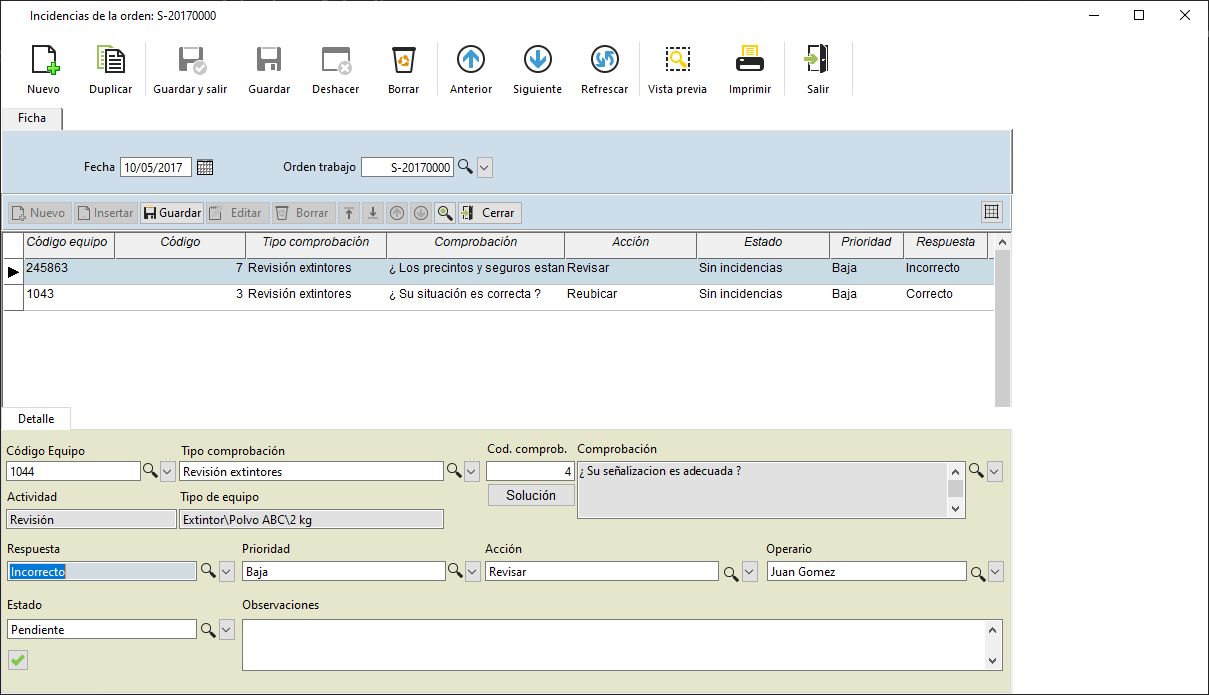Select the Ficha tab
The width and height of the screenshot is (1209, 695).
click(32, 118)
